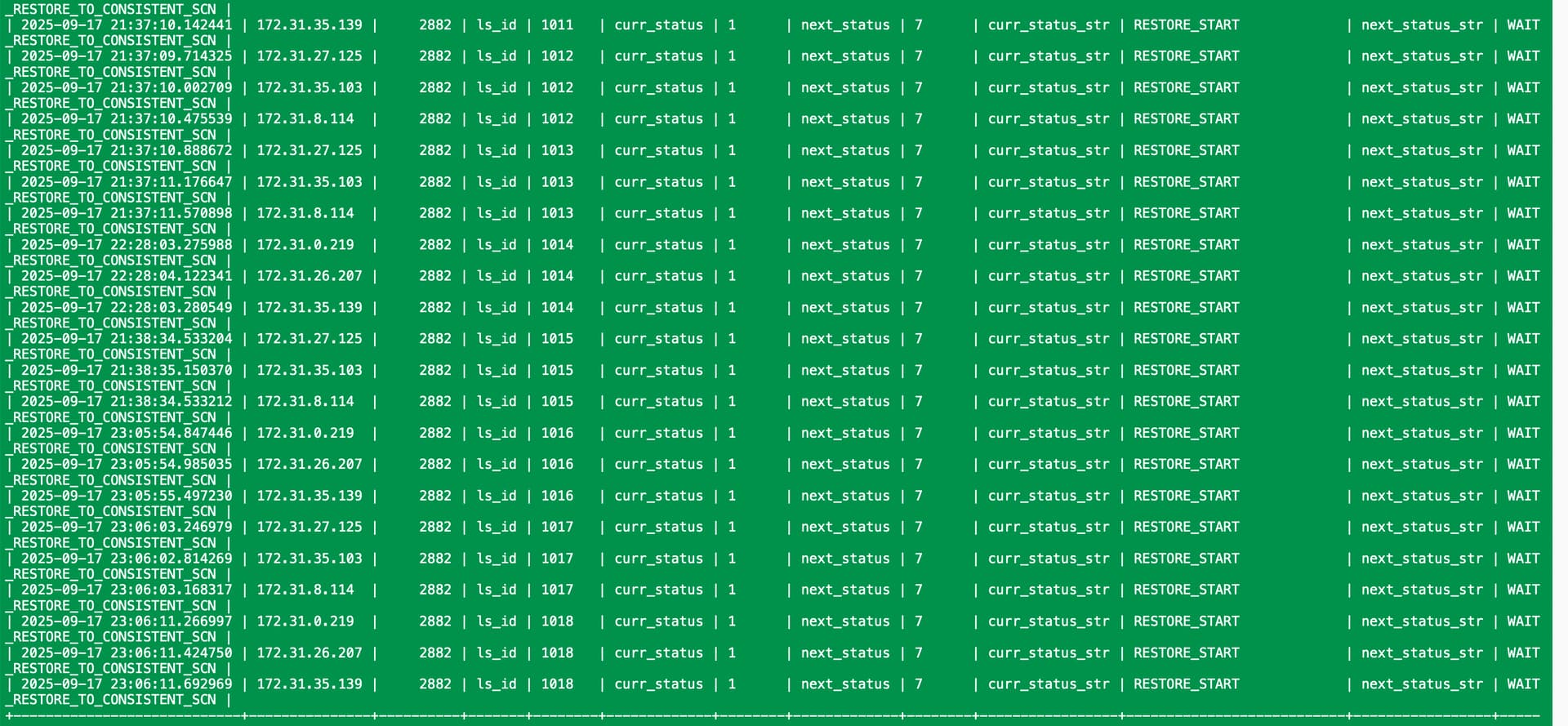1568x726 pixels.
Task: Select IP 172.31.8.114 in ls_id 1013 row
Action: point(305,213)
